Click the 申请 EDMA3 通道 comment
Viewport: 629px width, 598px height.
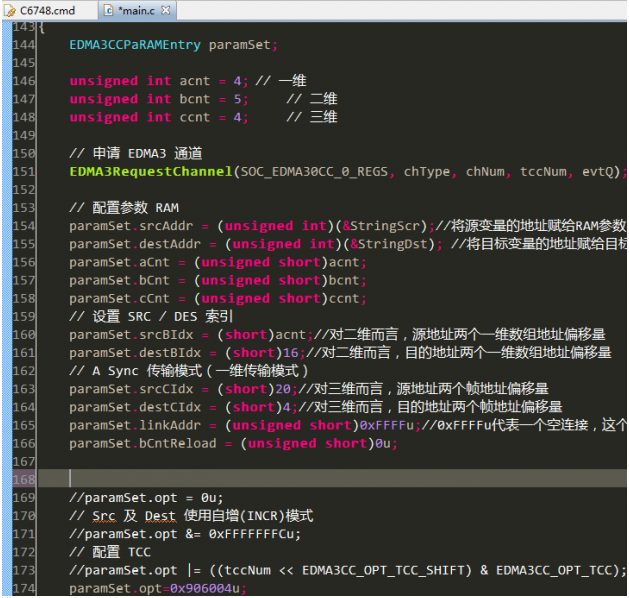click(136, 153)
